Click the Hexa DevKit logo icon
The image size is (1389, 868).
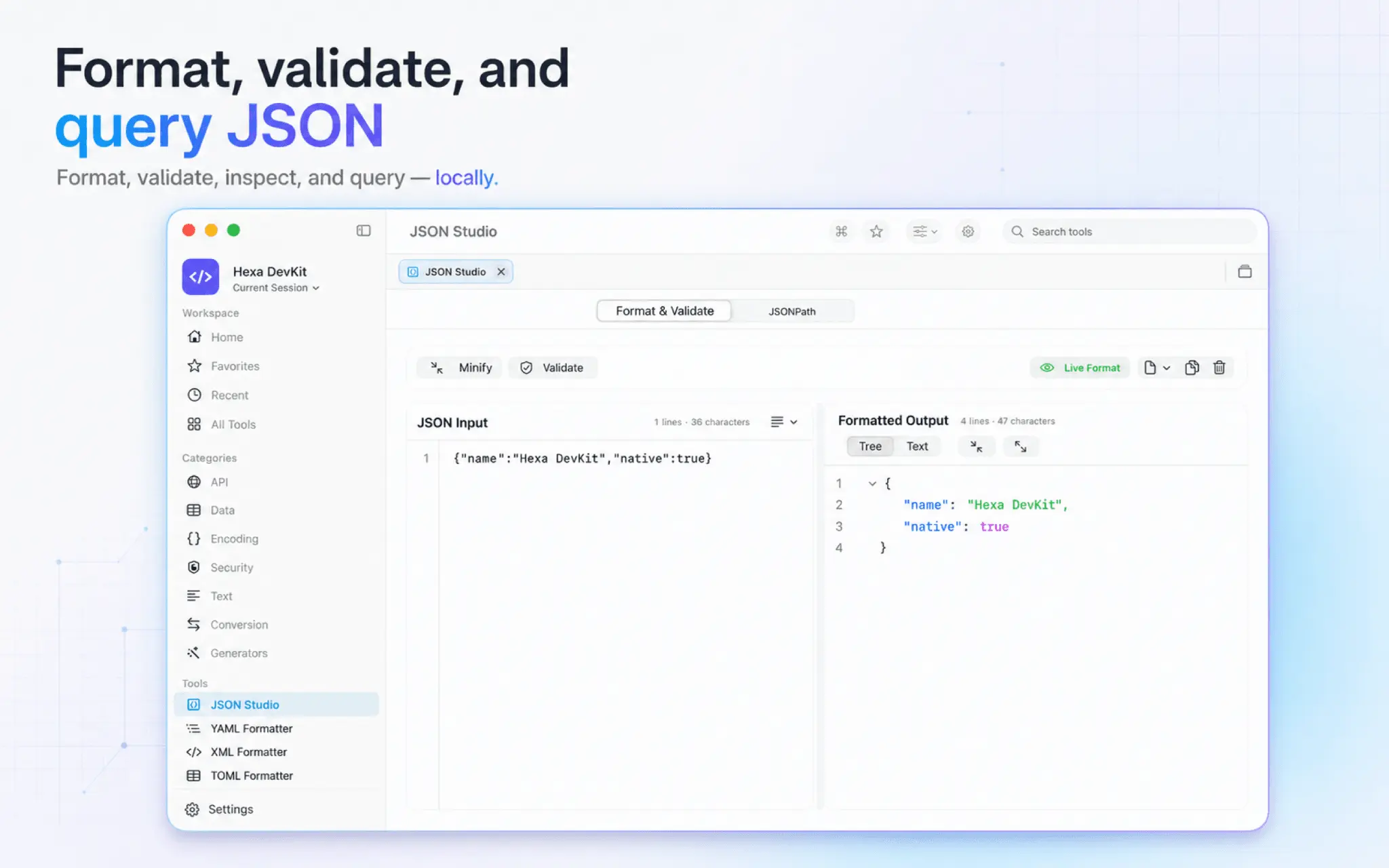pos(200,277)
